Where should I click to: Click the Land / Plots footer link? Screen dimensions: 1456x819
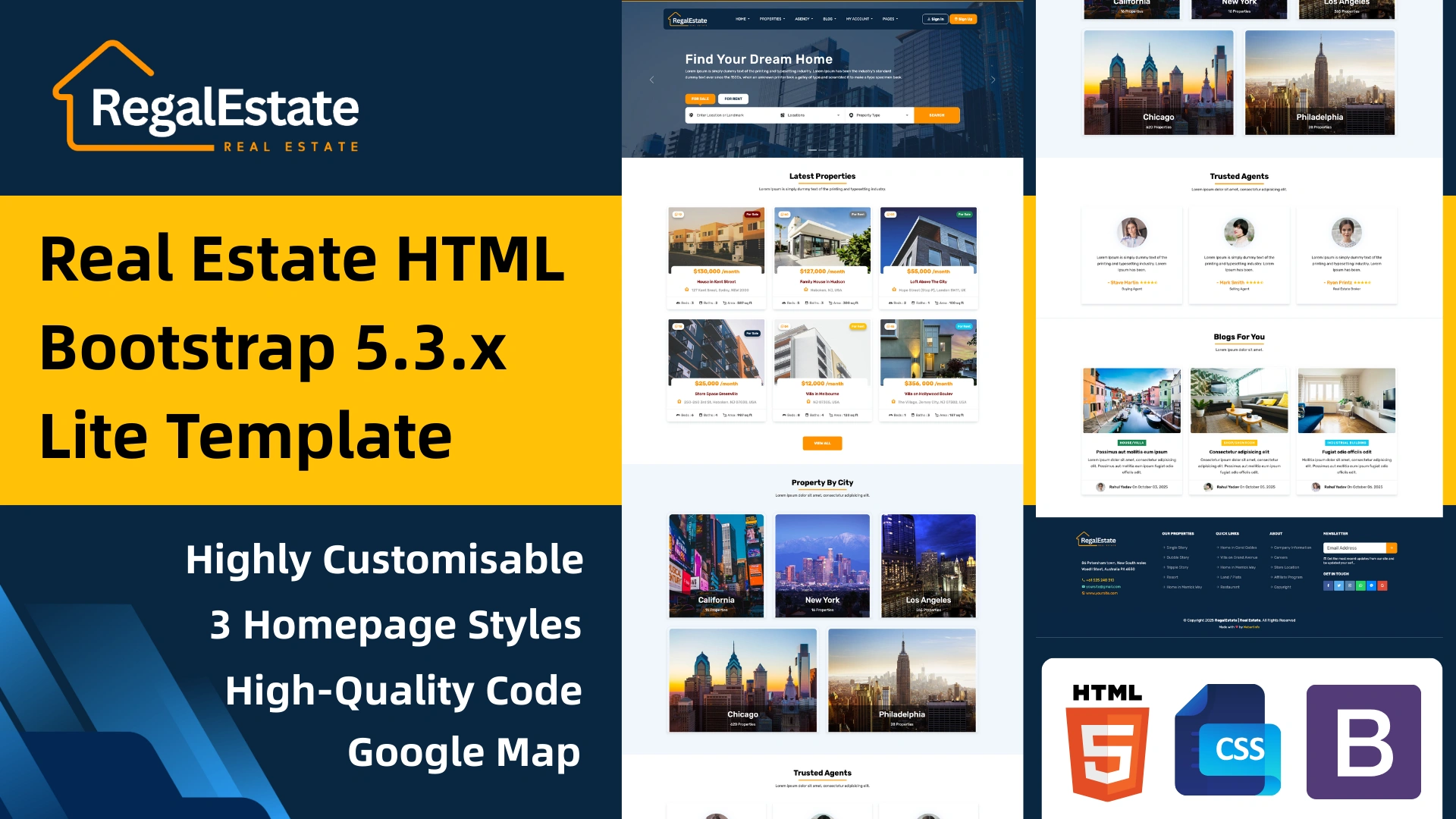pos(1229,577)
